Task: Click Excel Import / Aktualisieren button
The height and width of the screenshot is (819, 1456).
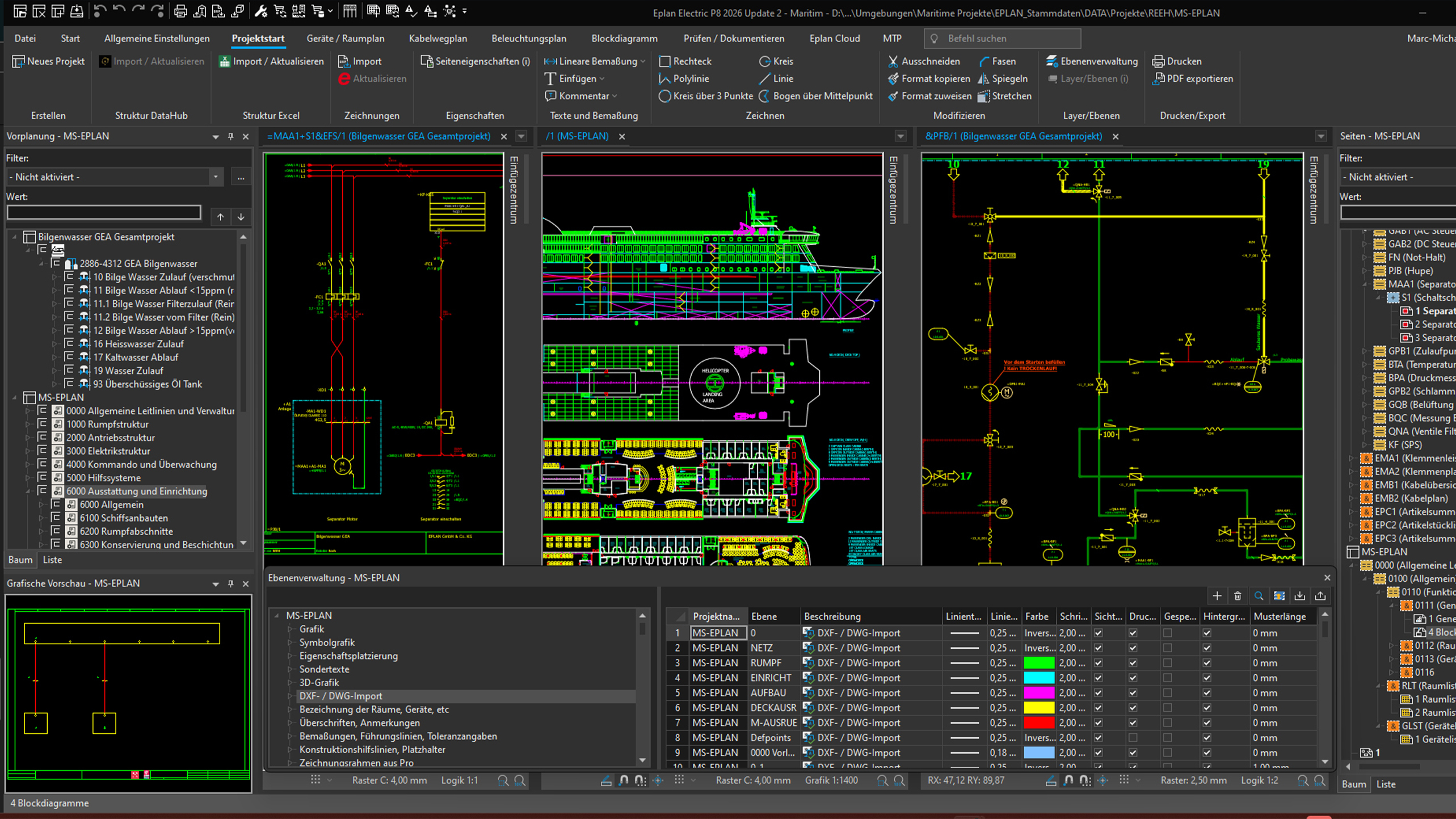Action: pyautogui.click(x=271, y=61)
